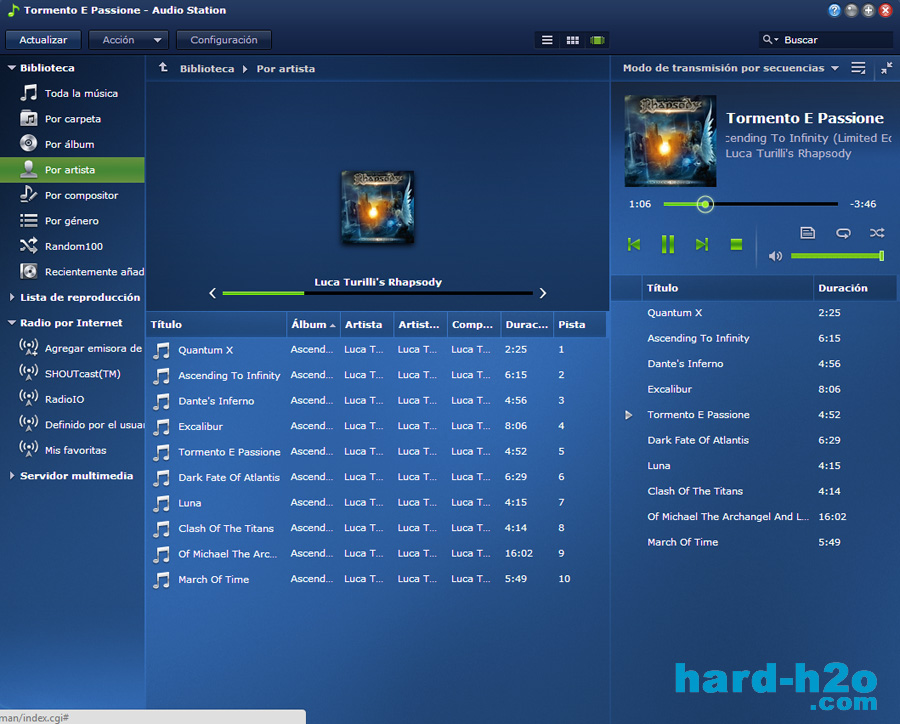Toggle repeat mode icon
Image resolution: width=900 pixels, height=724 pixels.
[843, 233]
